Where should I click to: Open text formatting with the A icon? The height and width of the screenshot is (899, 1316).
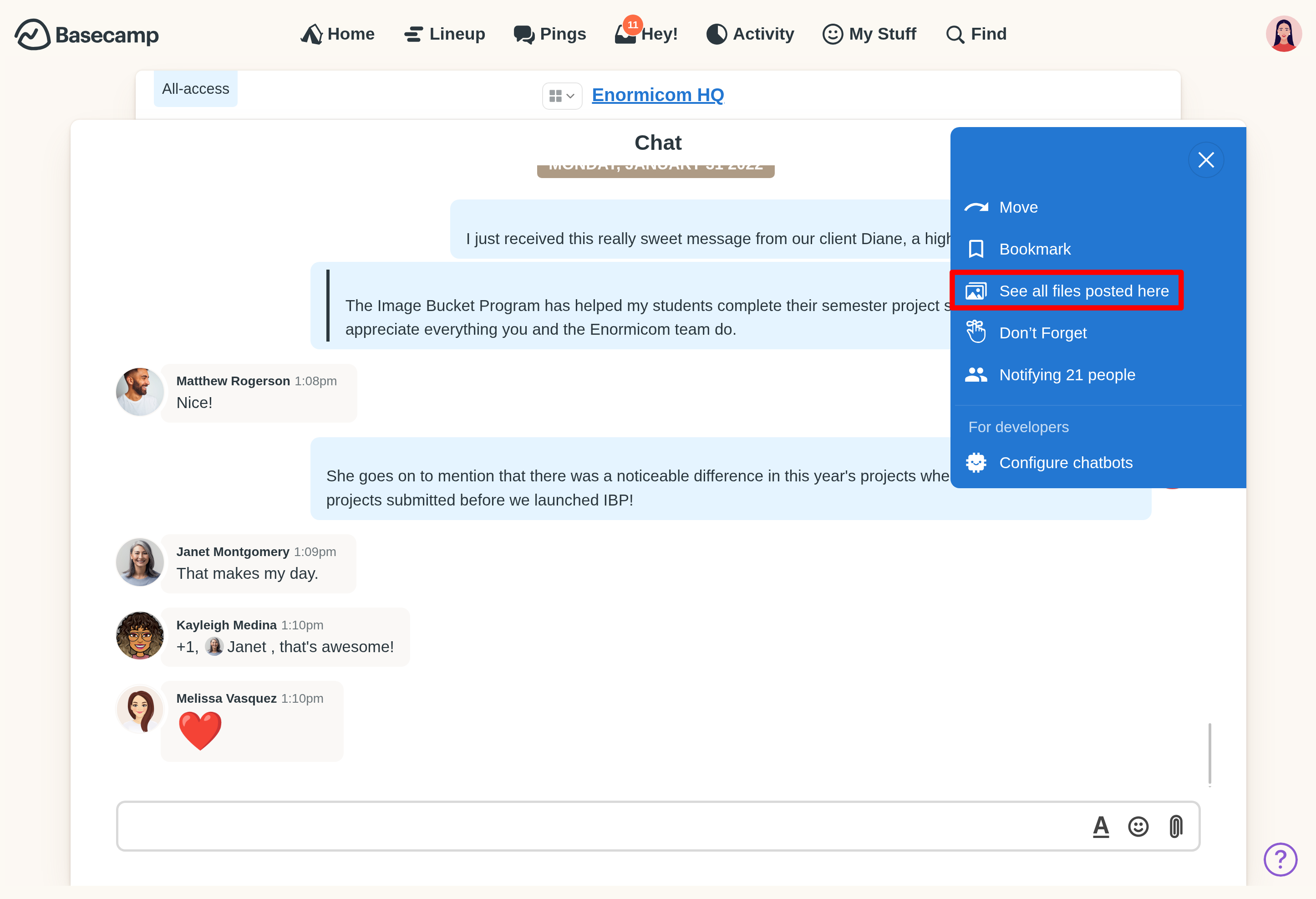[1101, 827]
